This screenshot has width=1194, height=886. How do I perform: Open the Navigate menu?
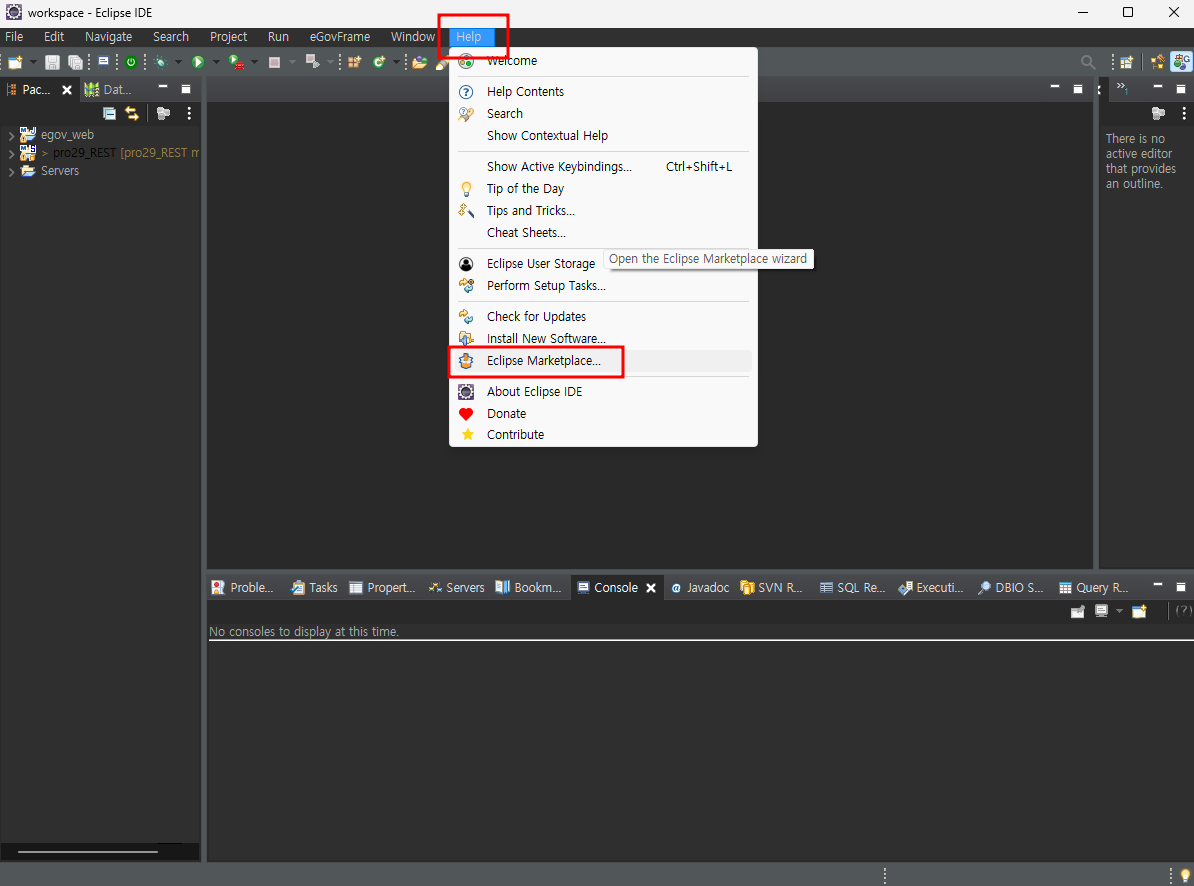tap(108, 37)
